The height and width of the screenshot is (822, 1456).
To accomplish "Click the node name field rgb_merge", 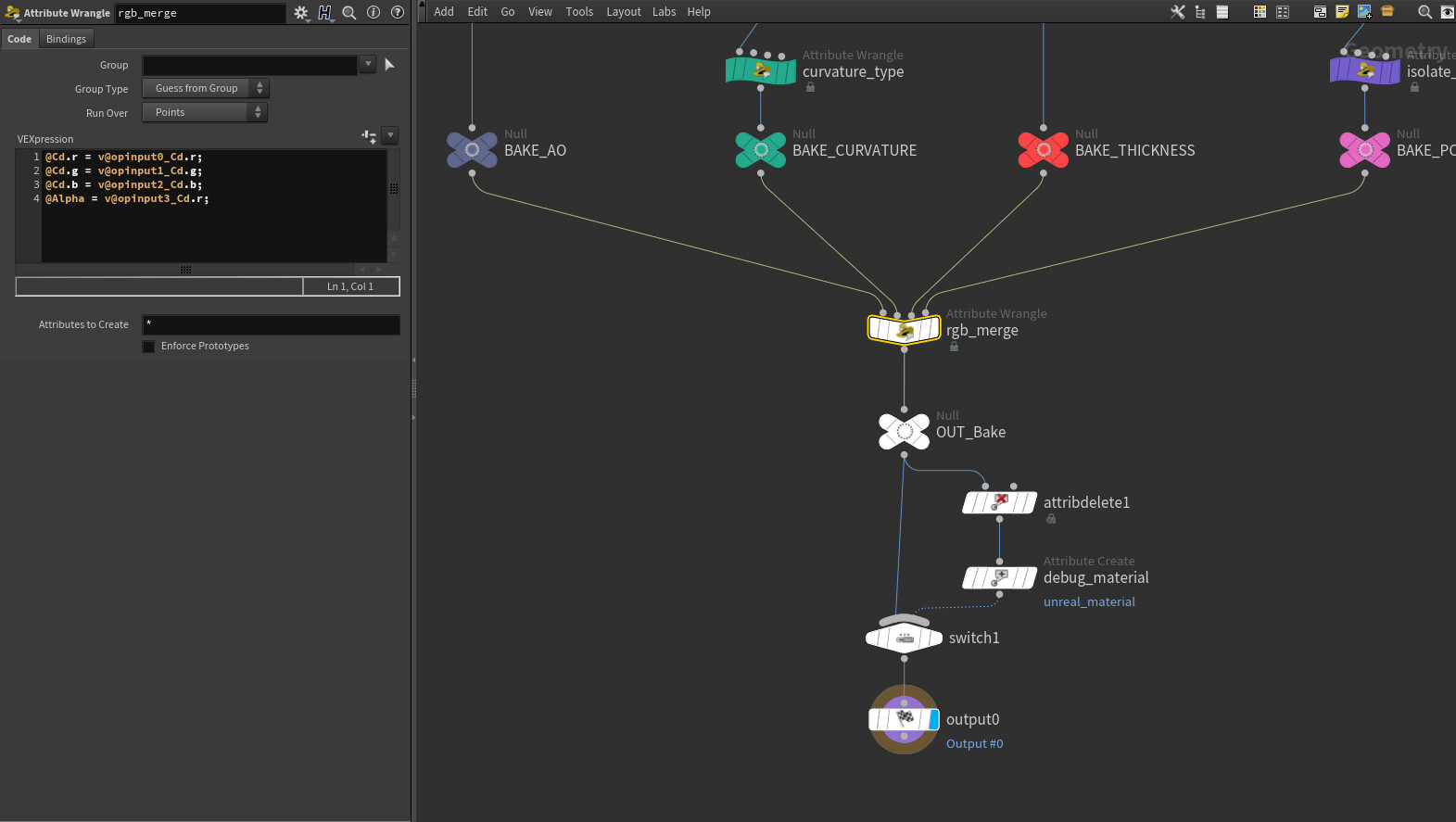I will tap(199, 13).
